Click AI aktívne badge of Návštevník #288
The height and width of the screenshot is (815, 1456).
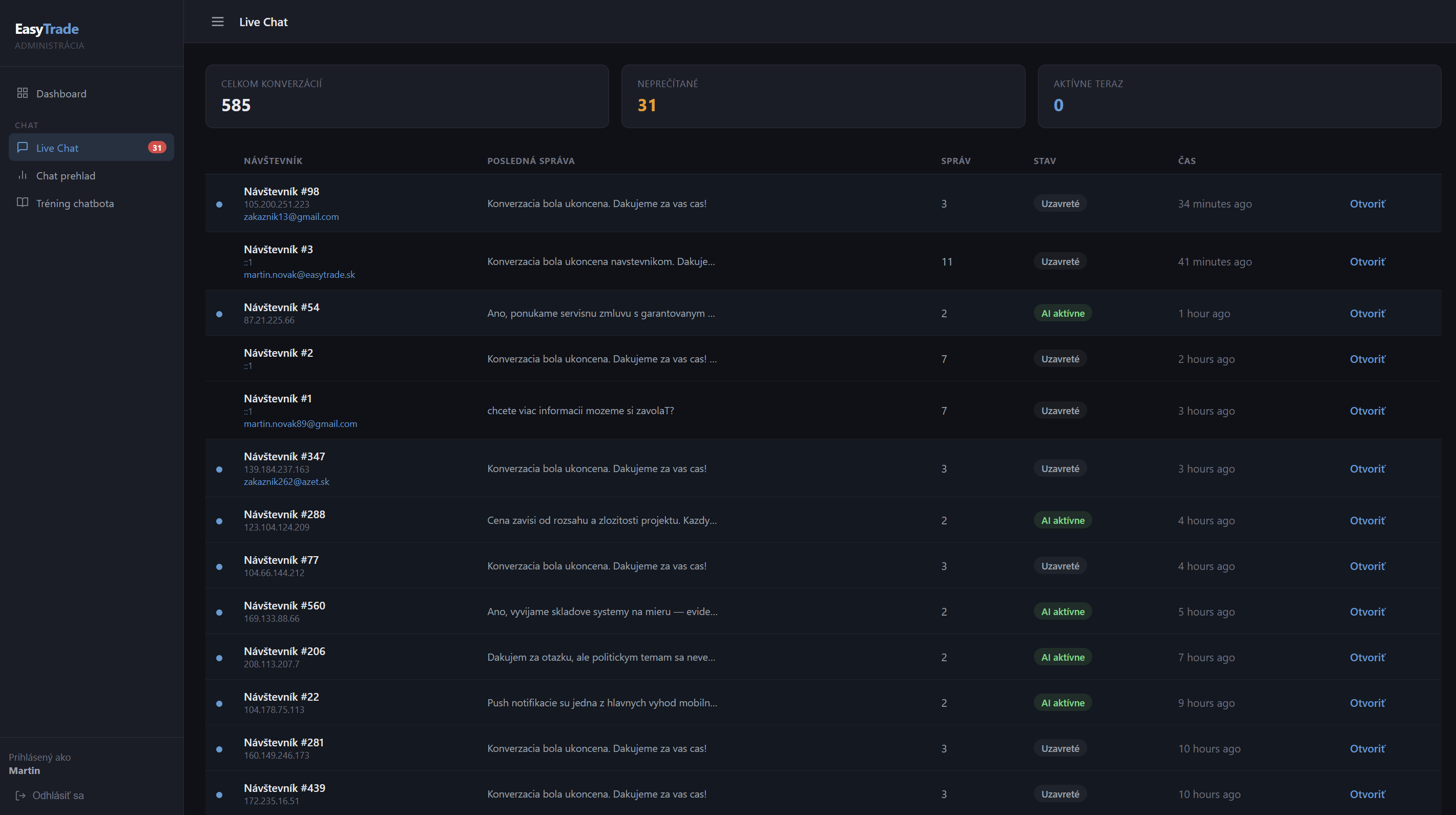1062,520
